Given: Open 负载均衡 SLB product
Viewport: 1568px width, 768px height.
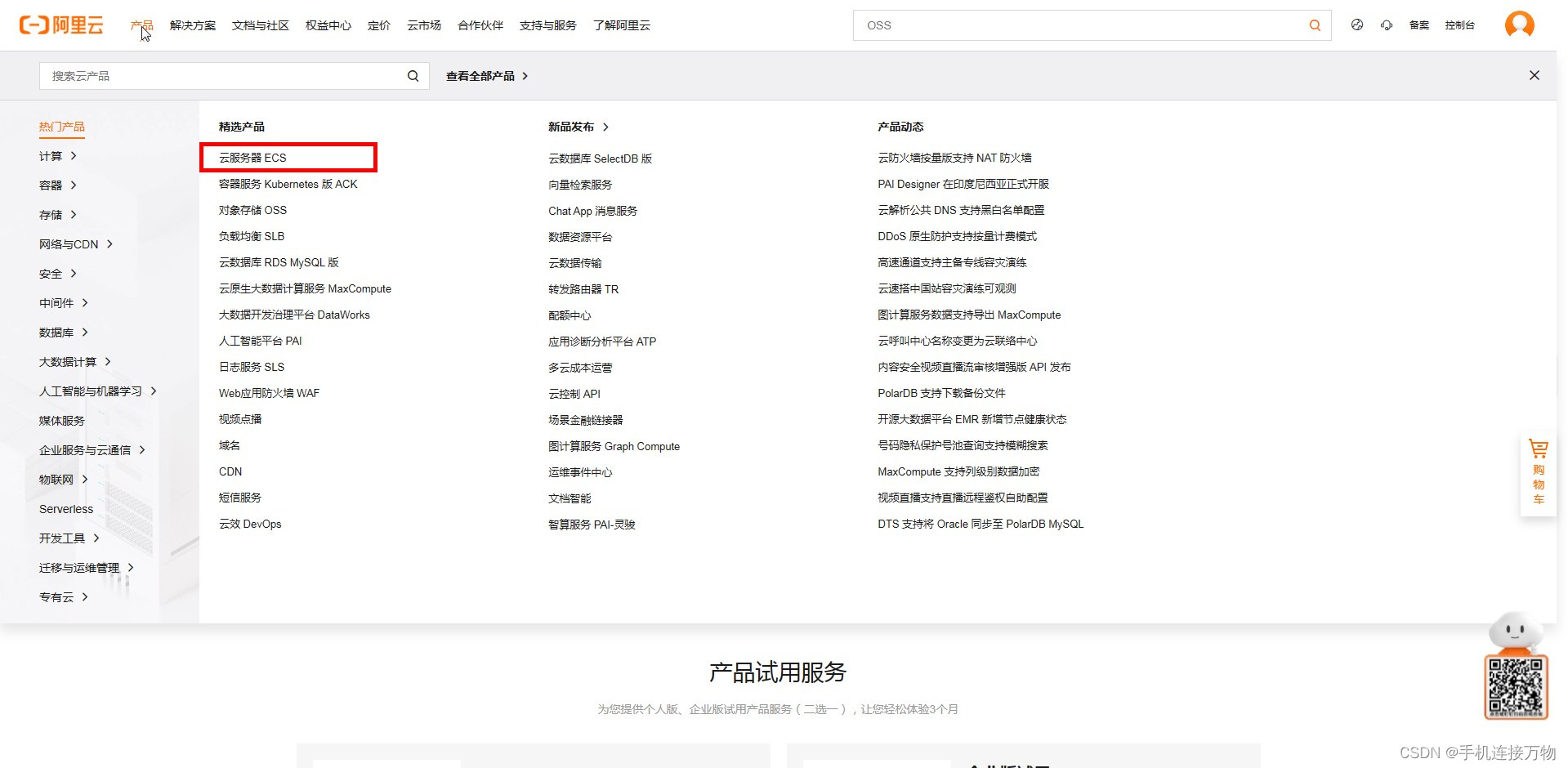Looking at the screenshot, I should pyautogui.click(x=252, y=236).
